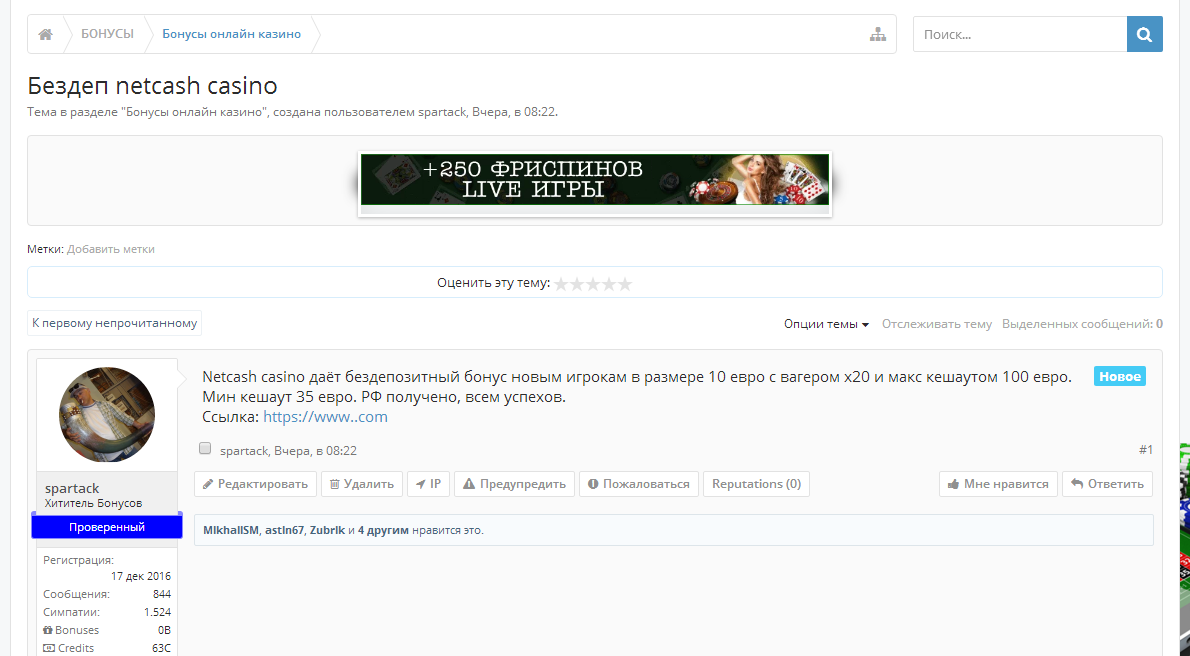This screenshot has height=656, width=1190.
Task: Open the spartack avatar picture
Action: [107, 414]
